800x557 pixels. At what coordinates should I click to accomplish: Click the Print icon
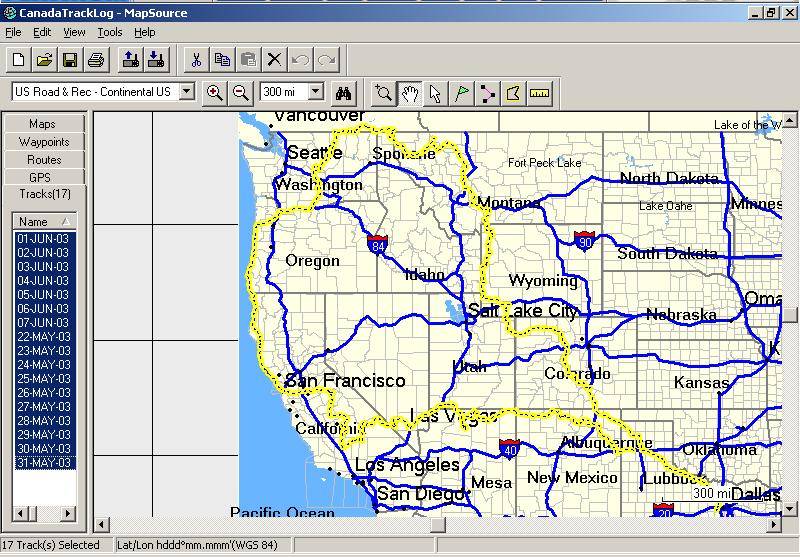tap(96, 60)
